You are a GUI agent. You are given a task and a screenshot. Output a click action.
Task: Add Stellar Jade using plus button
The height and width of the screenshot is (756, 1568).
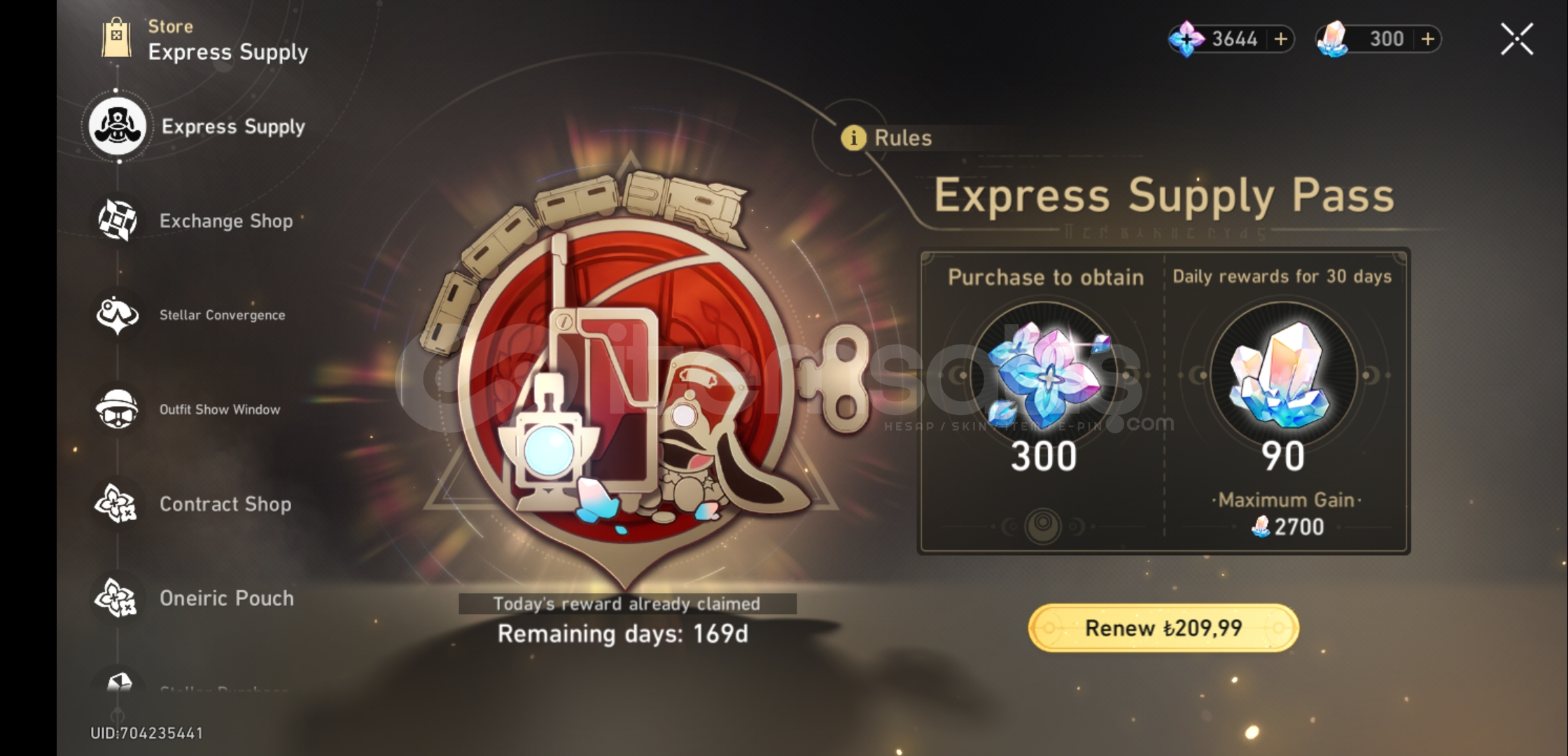(x=1427, y=38)
